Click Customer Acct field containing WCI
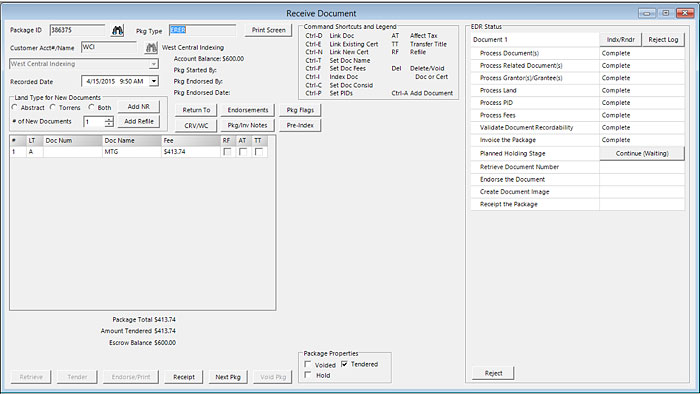Image resolution: width=700 pixels, height=394 pixels. tap(108, 47)
